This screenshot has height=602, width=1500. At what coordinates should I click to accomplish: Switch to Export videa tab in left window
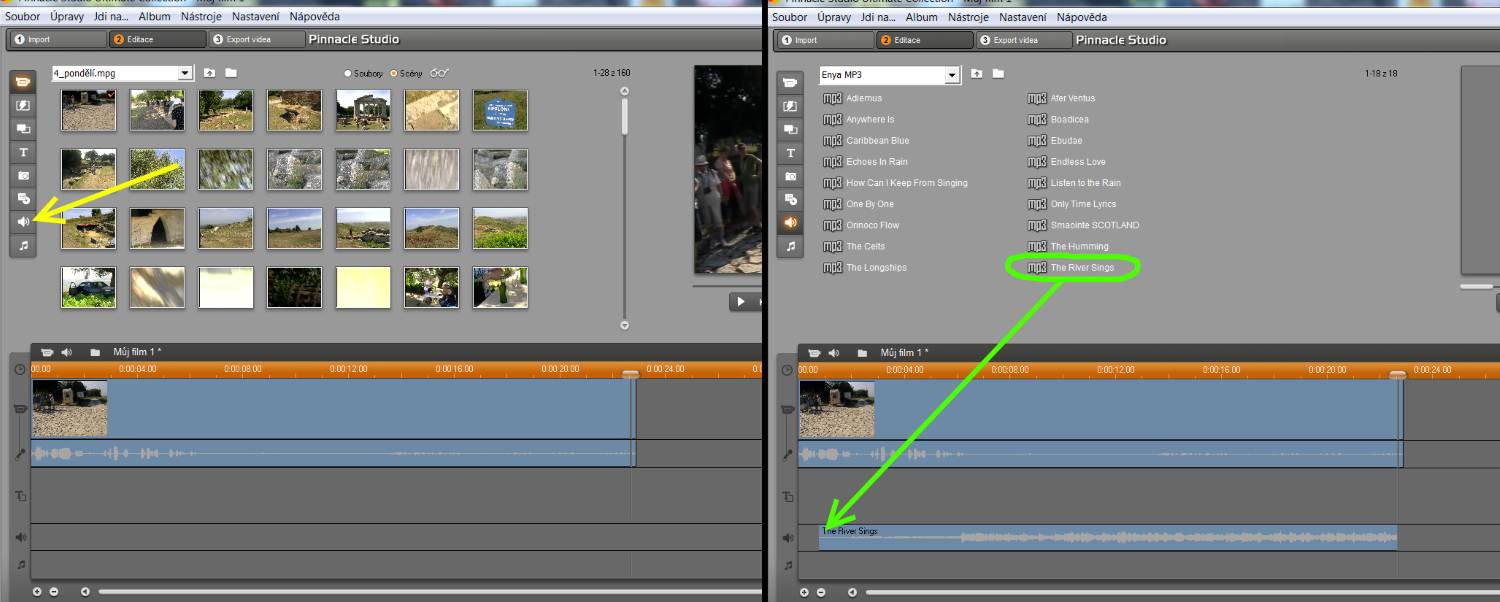click(257, 39)
